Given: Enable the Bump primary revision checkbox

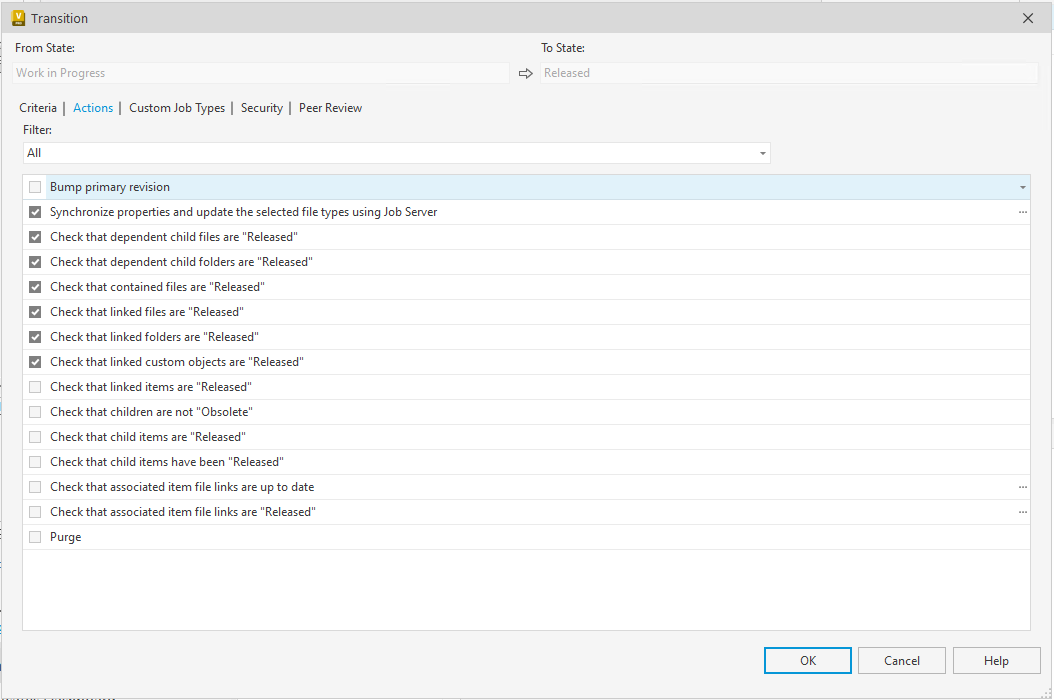Looking at the screenshot, I should click(x=35, y=187).
